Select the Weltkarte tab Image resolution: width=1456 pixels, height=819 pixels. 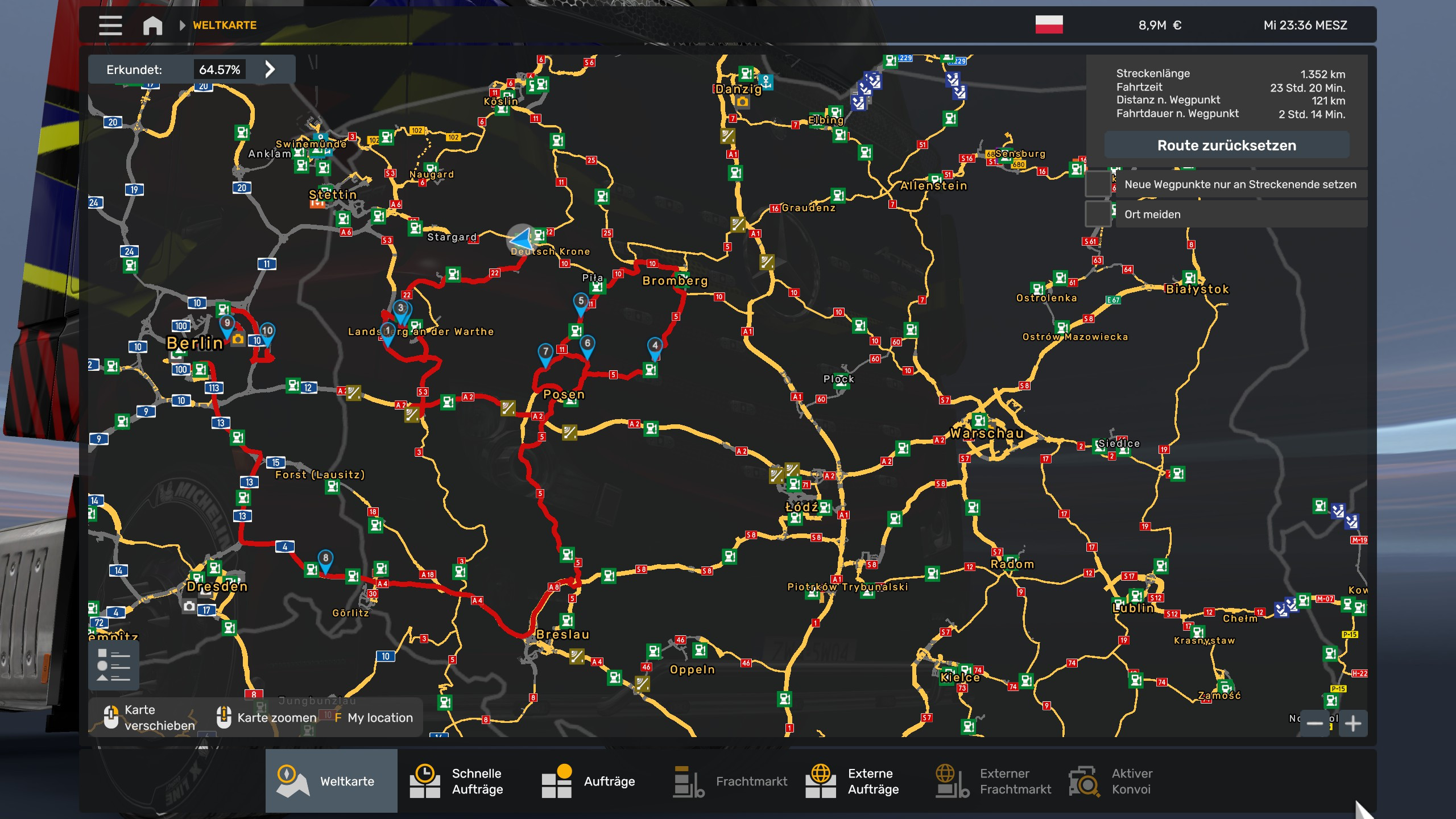click(x=331, y=781)
